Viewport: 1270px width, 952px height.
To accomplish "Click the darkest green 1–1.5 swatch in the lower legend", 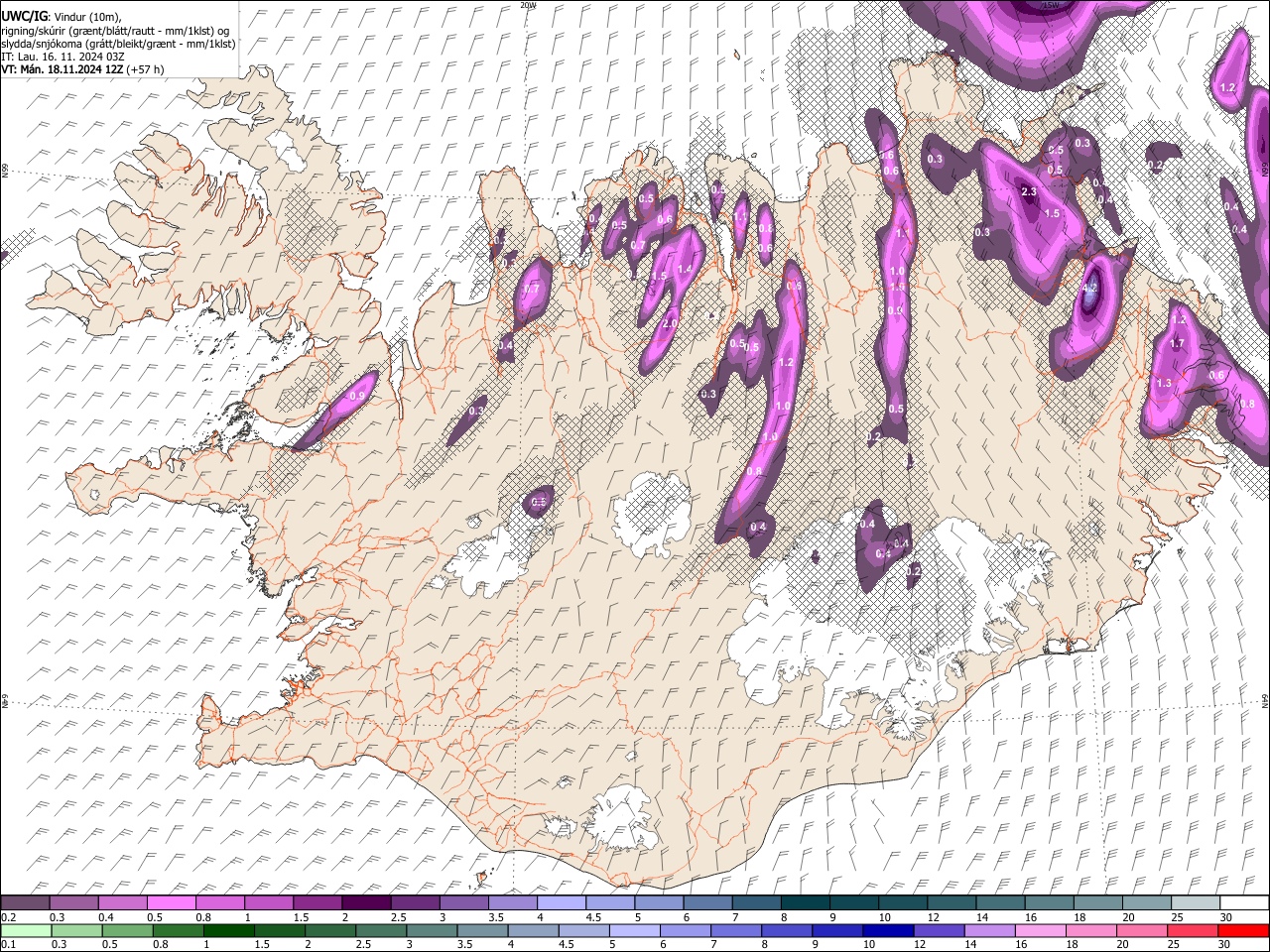I will click(228, 930).
